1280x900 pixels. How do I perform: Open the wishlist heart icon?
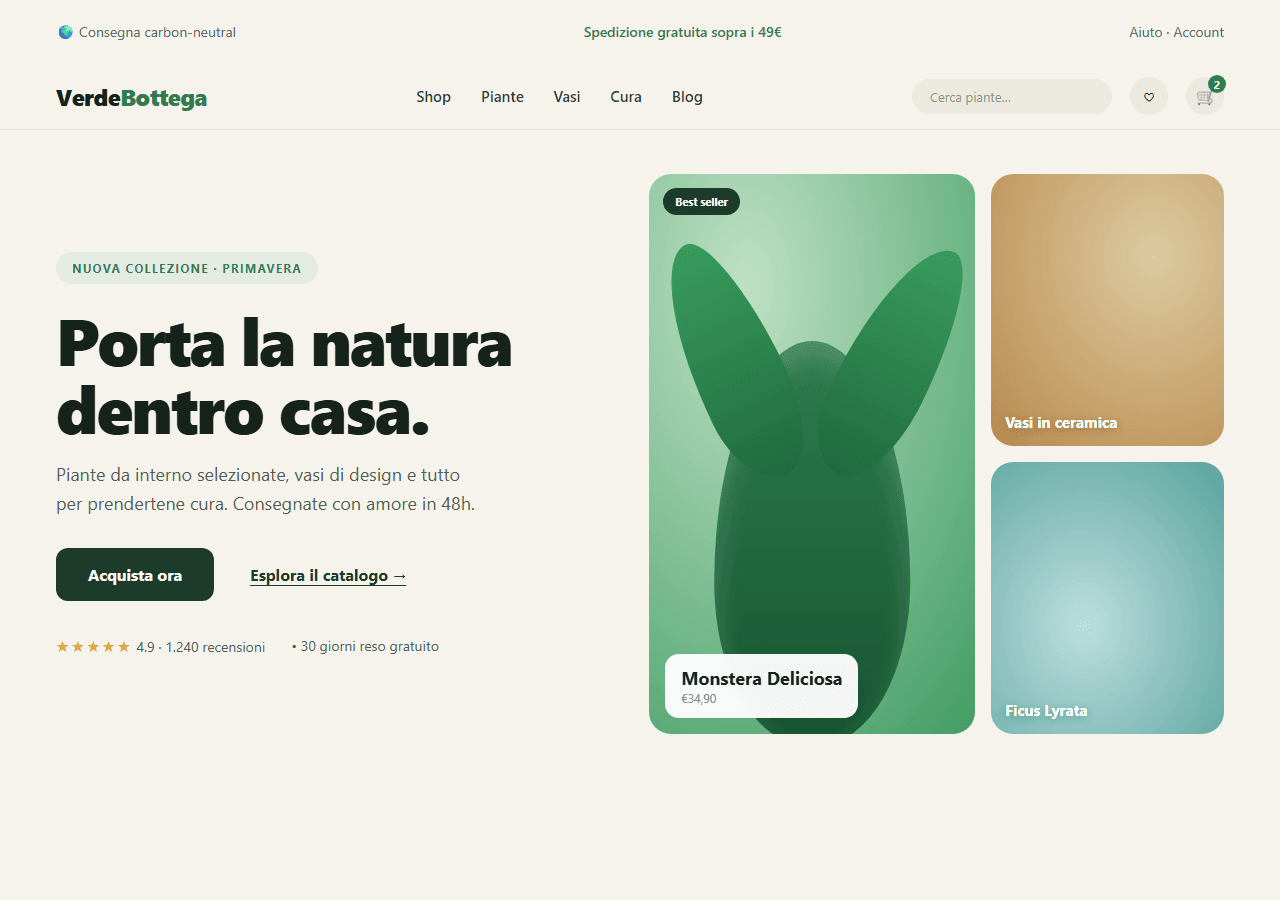pos(1149,97)
